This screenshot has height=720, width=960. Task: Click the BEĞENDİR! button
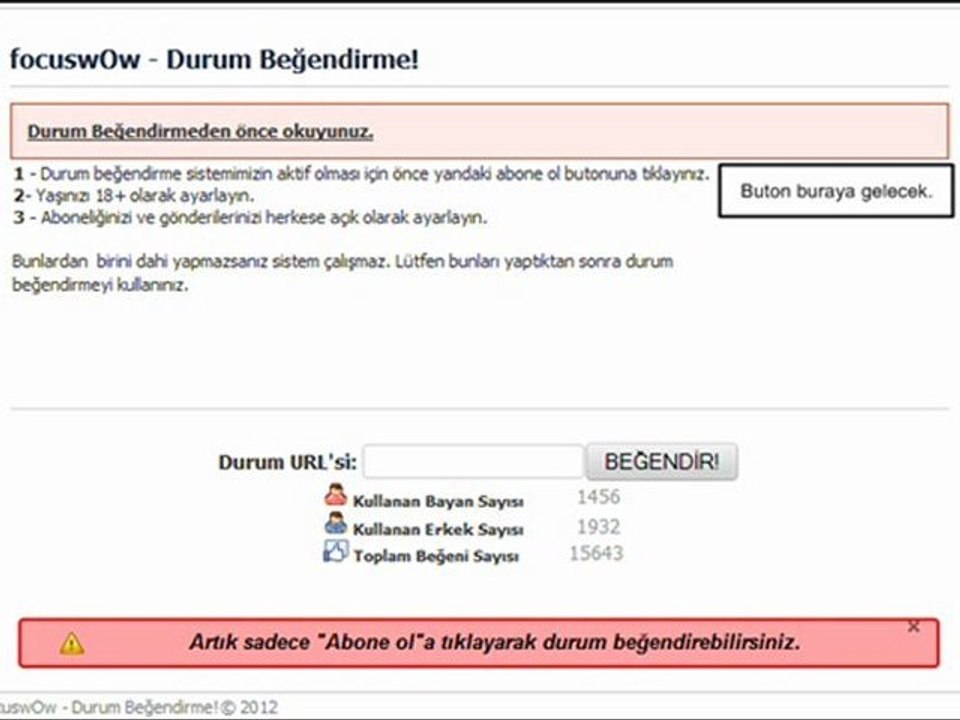tap(662, 462)
